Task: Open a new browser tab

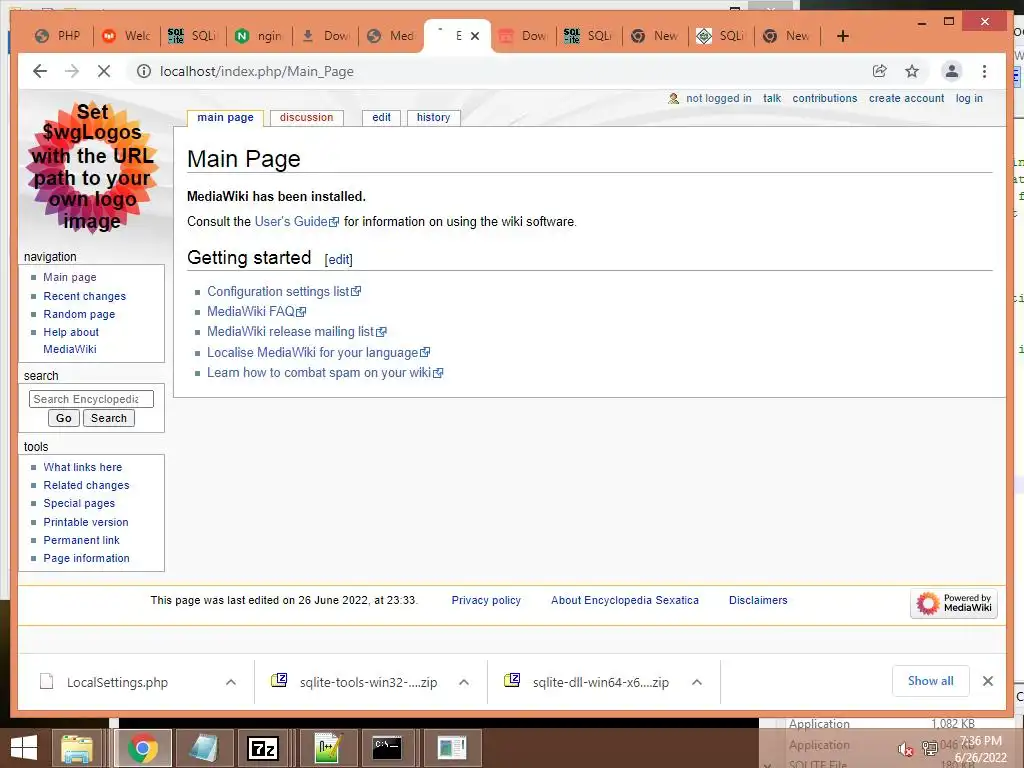Action: [842, 36]
